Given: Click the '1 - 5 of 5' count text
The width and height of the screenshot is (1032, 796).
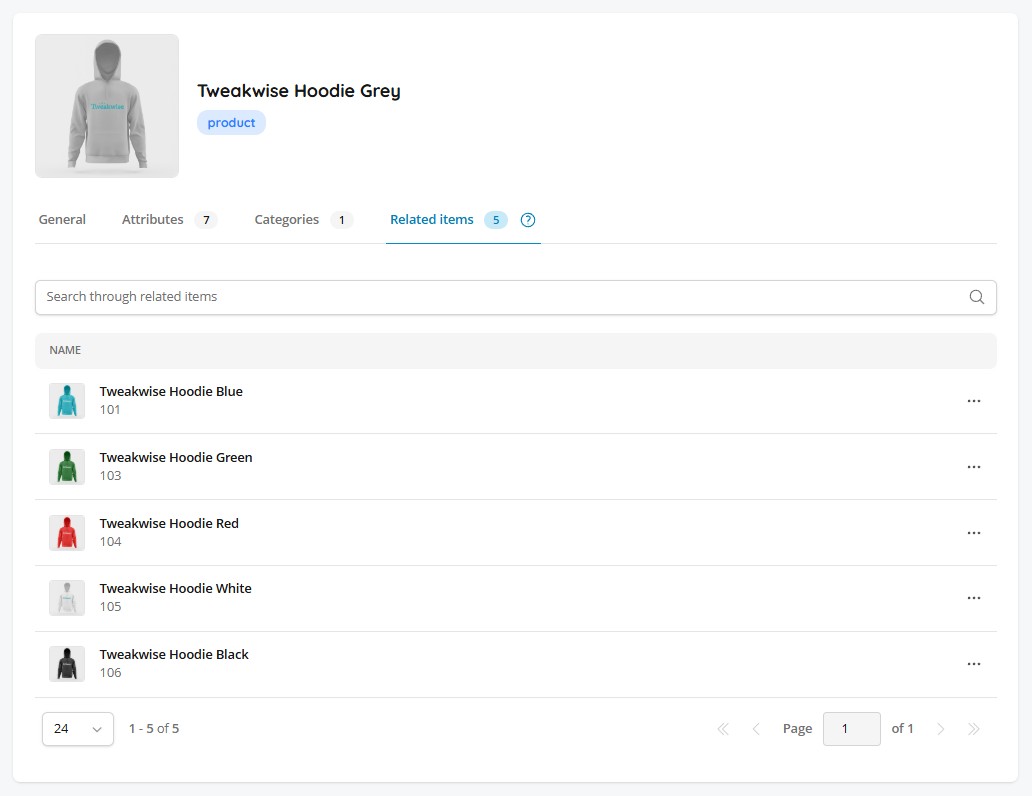Looking at the screenshot, I should tap(154, 729).
